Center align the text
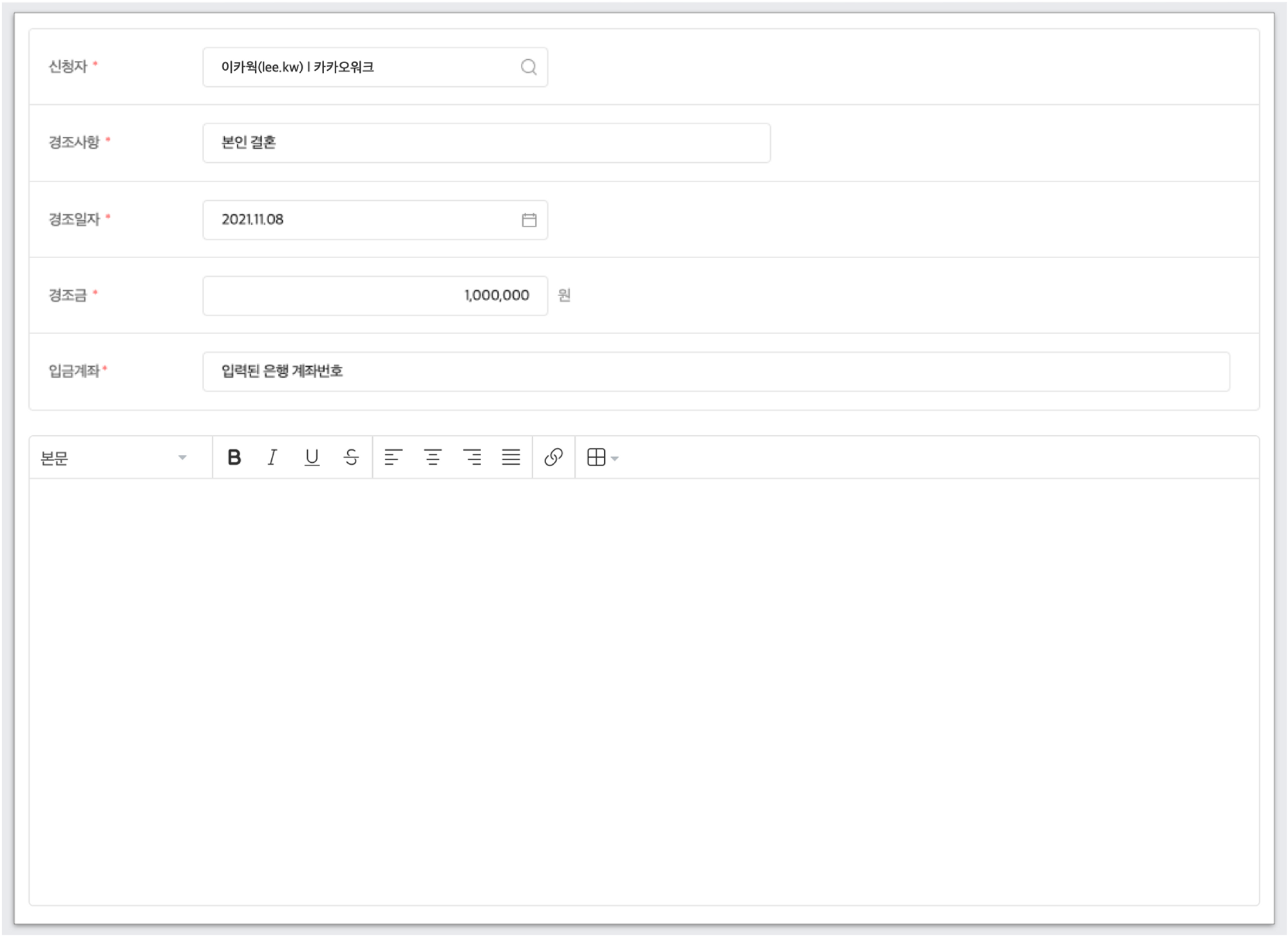Viewport: 1288px width, 936px height. coord(433,457)
